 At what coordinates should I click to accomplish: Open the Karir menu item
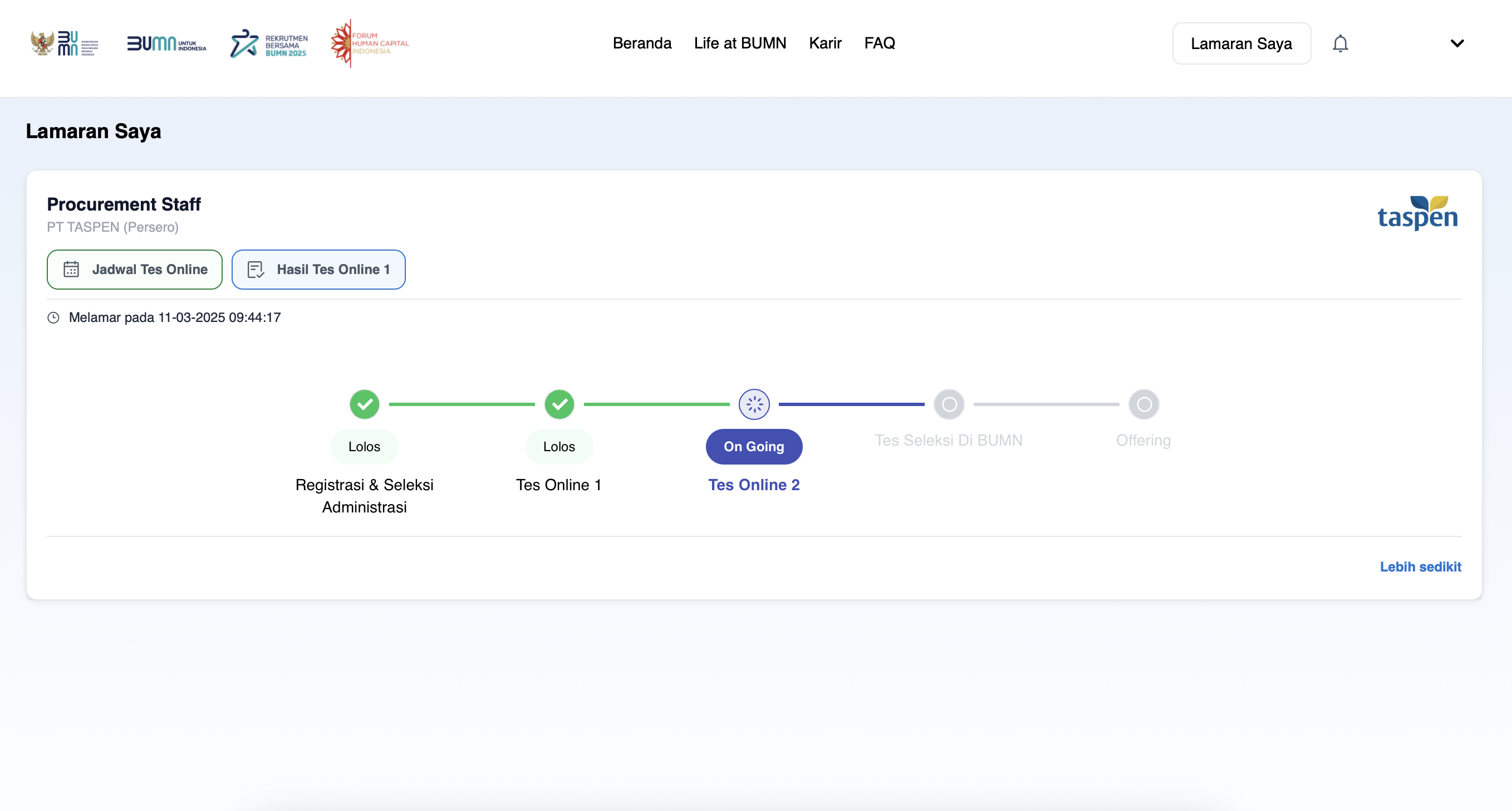coord(824,43)
